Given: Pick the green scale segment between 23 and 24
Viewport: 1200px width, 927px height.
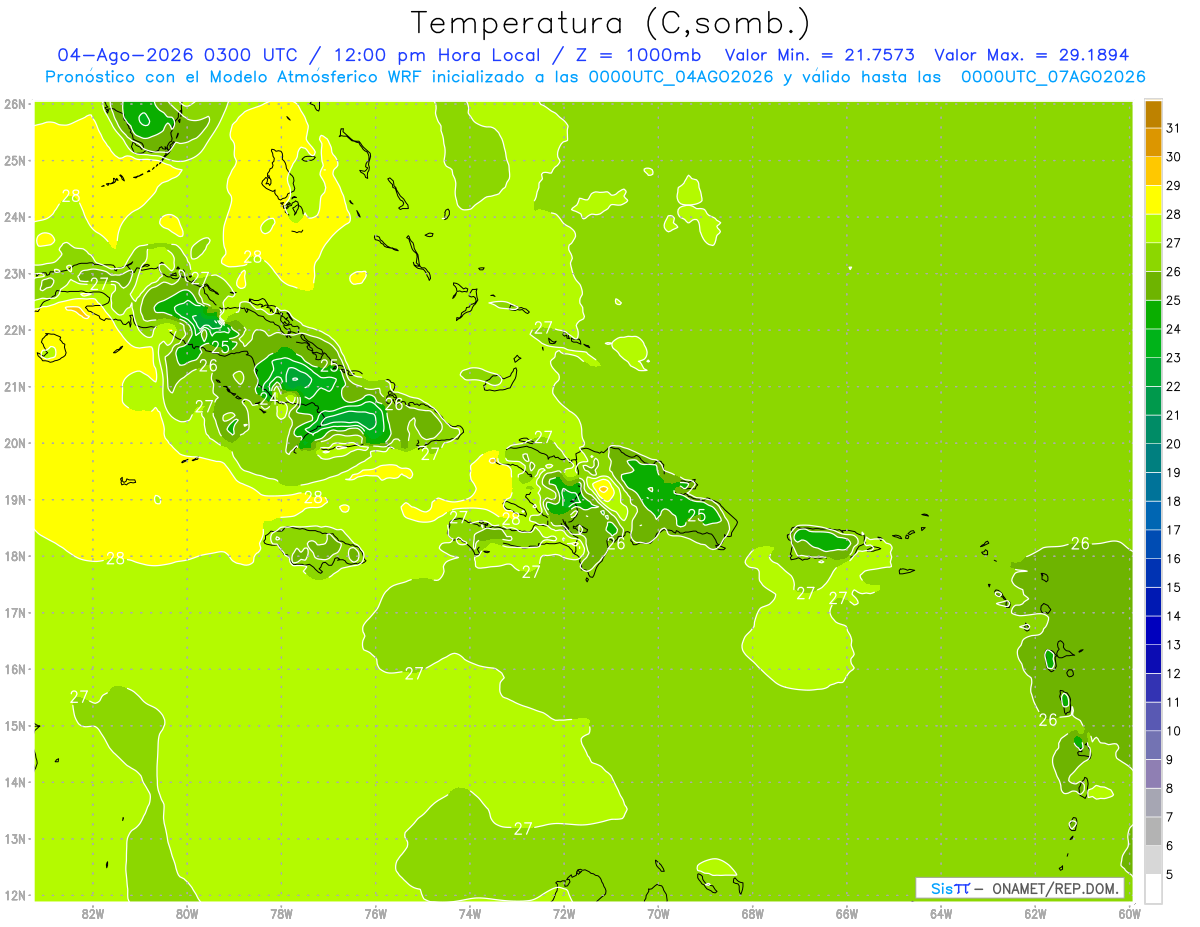Looking at the screenshot, I should click(1153, 343).
